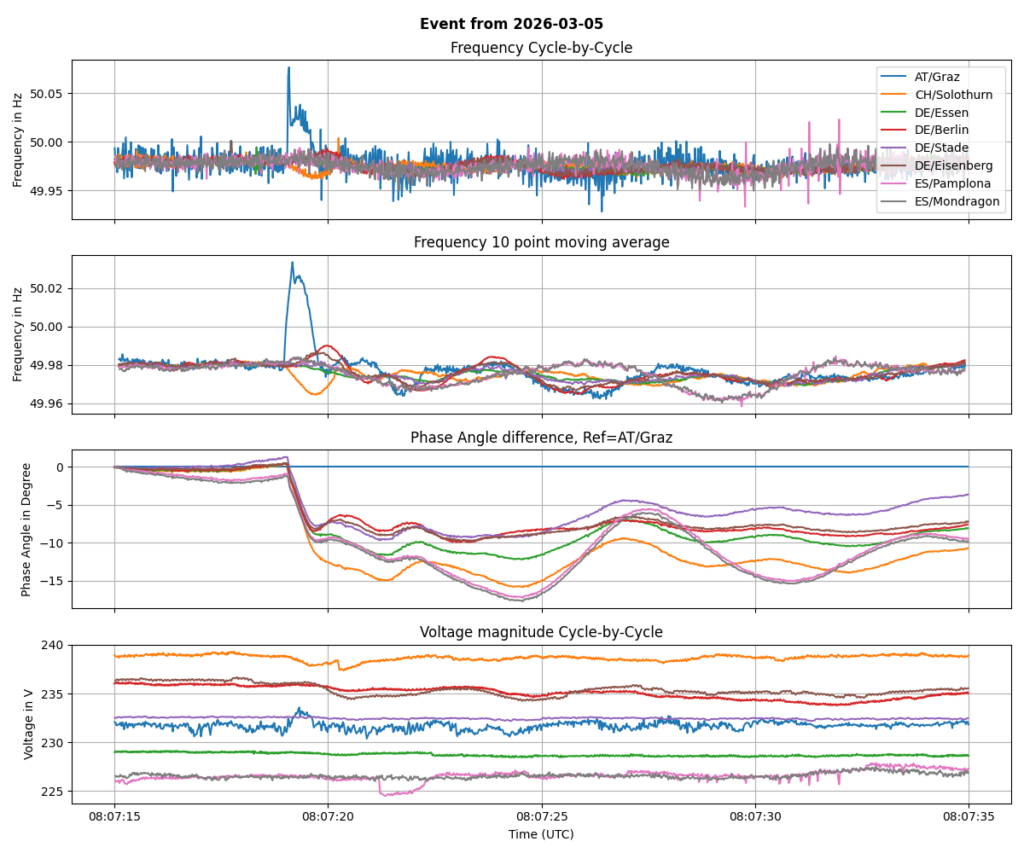Click the 'Event from 2026-03-05' figure title
Viewport: 1024px width, 853px height.
511,23
